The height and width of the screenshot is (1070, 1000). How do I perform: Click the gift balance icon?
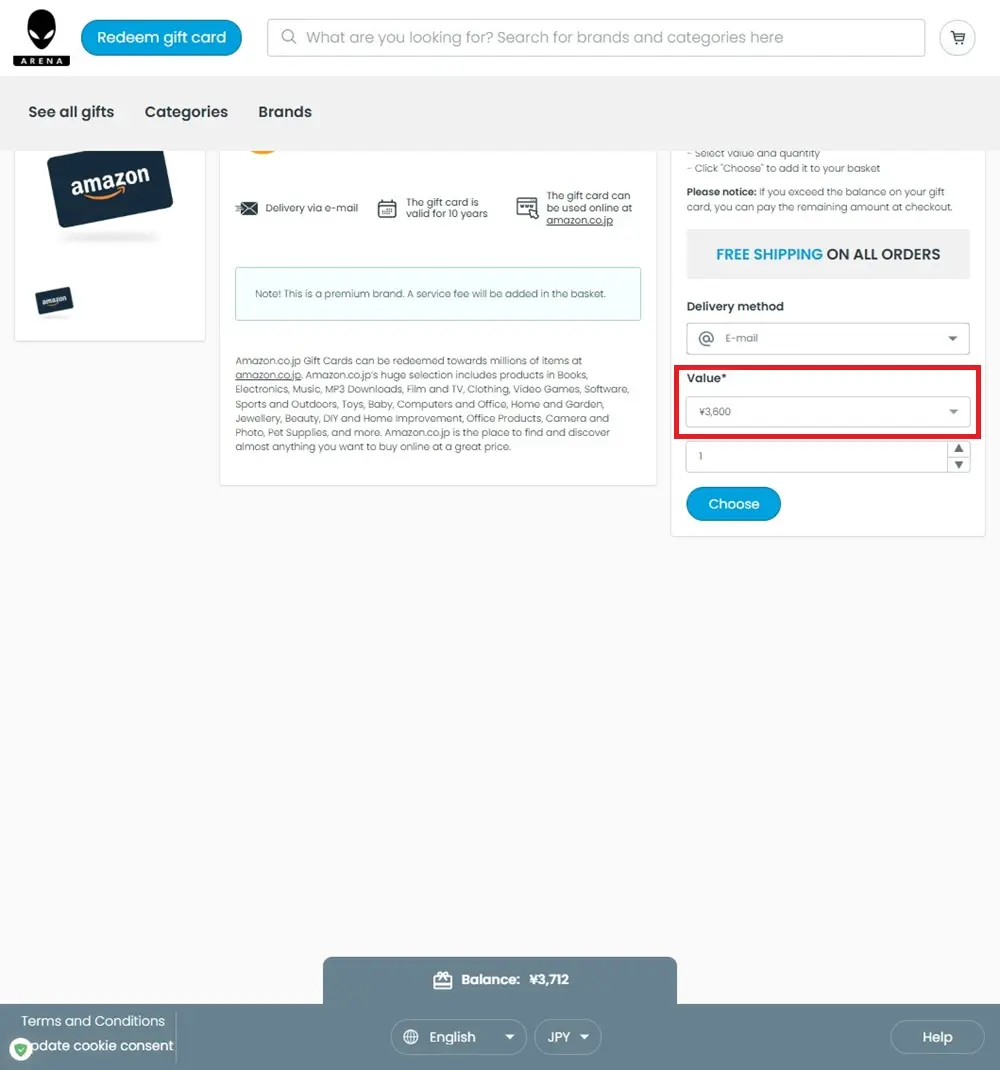pos(442,980)
